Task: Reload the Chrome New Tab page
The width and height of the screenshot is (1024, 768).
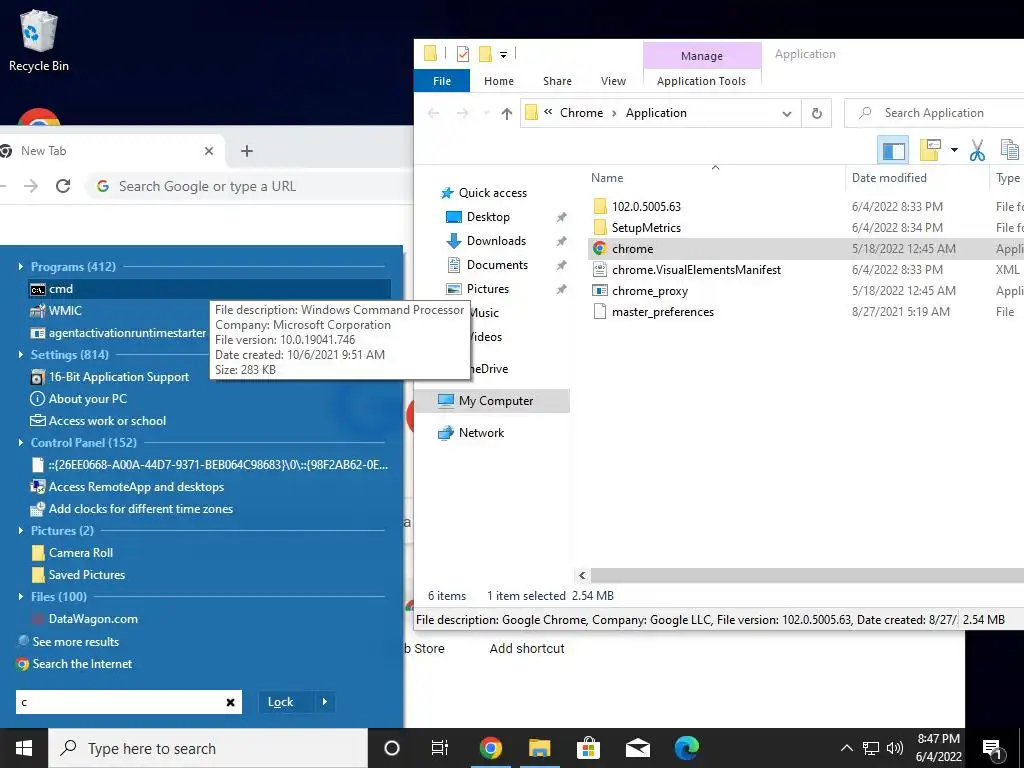Action: point(63,186)
